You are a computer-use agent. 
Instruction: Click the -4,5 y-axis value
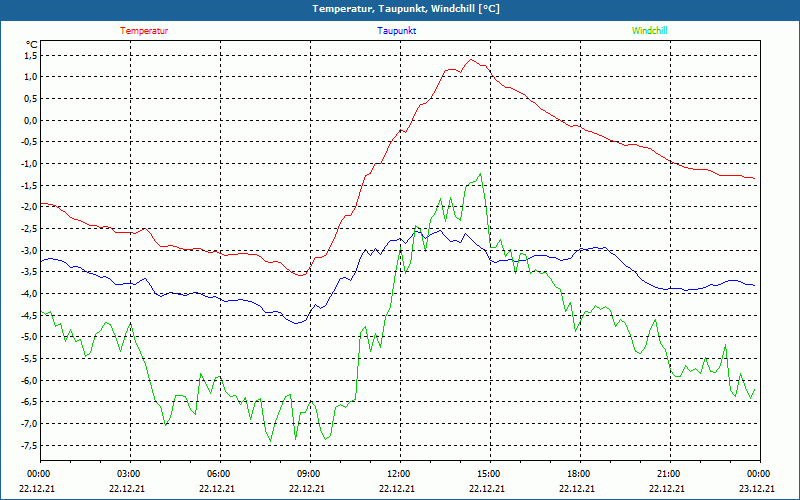pyautogui.click(x=29, y=315)
